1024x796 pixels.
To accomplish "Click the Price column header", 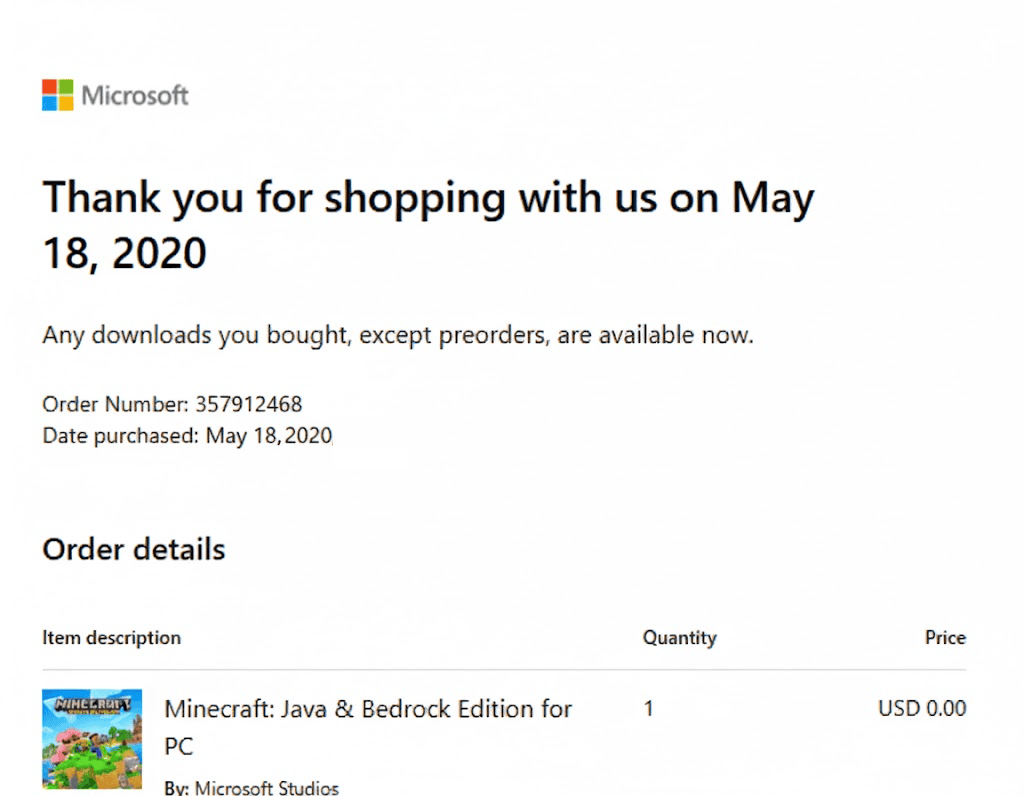I will tap(945, 638).
